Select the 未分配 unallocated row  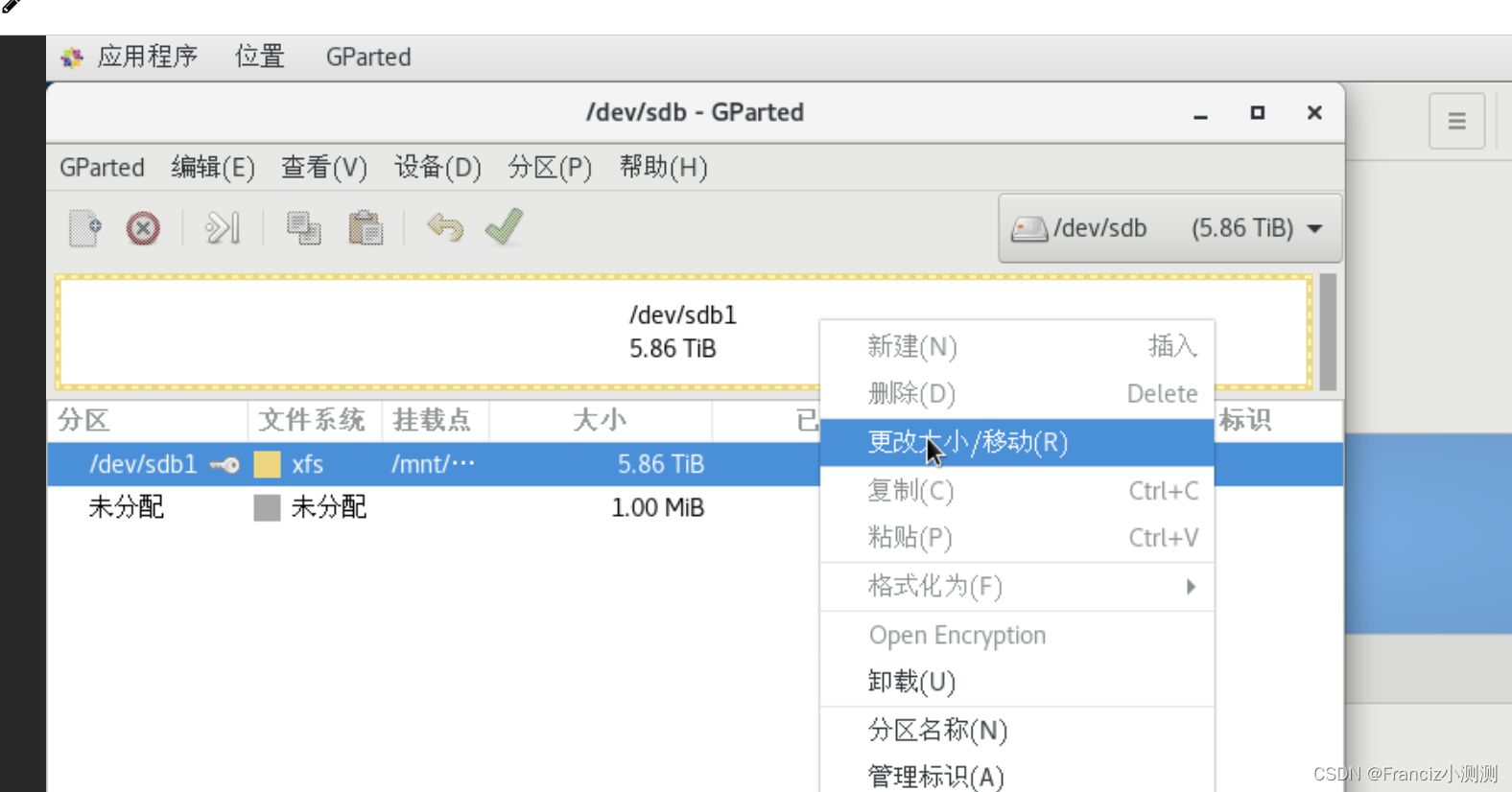434,507
